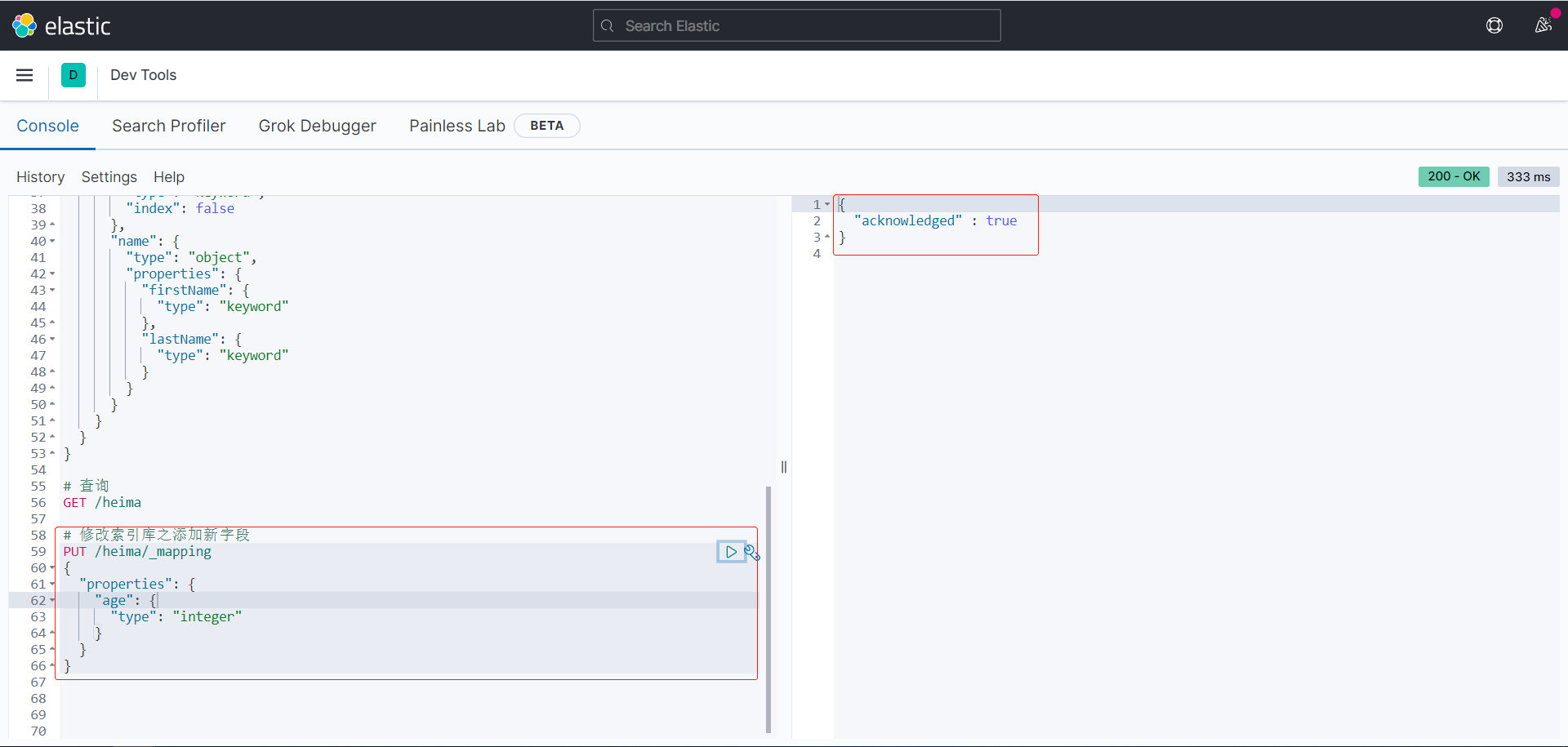
Task: Collapse the fold at line 61
Action: 52,584
